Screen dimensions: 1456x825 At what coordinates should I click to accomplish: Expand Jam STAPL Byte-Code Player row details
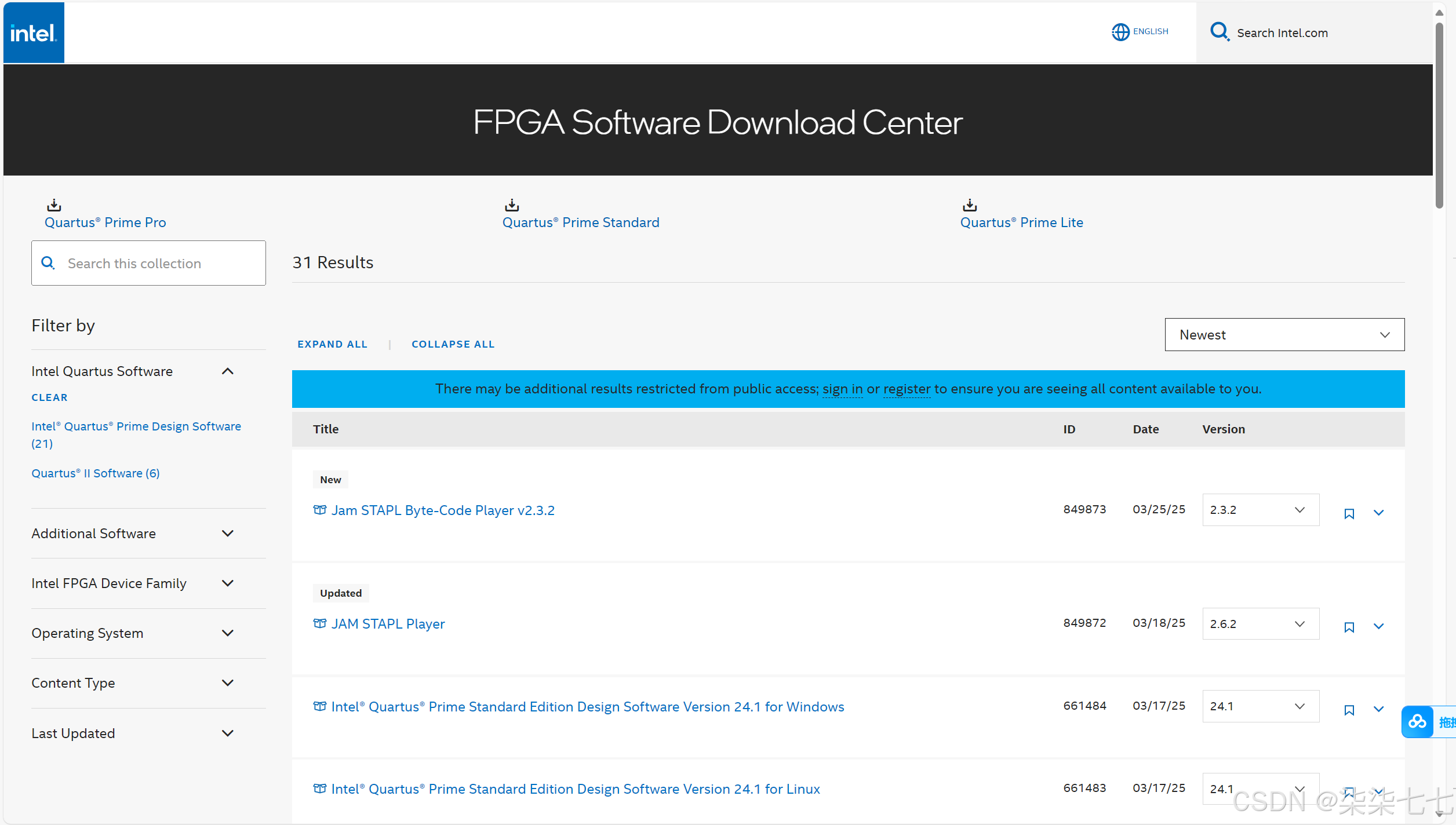(1378, 513)
